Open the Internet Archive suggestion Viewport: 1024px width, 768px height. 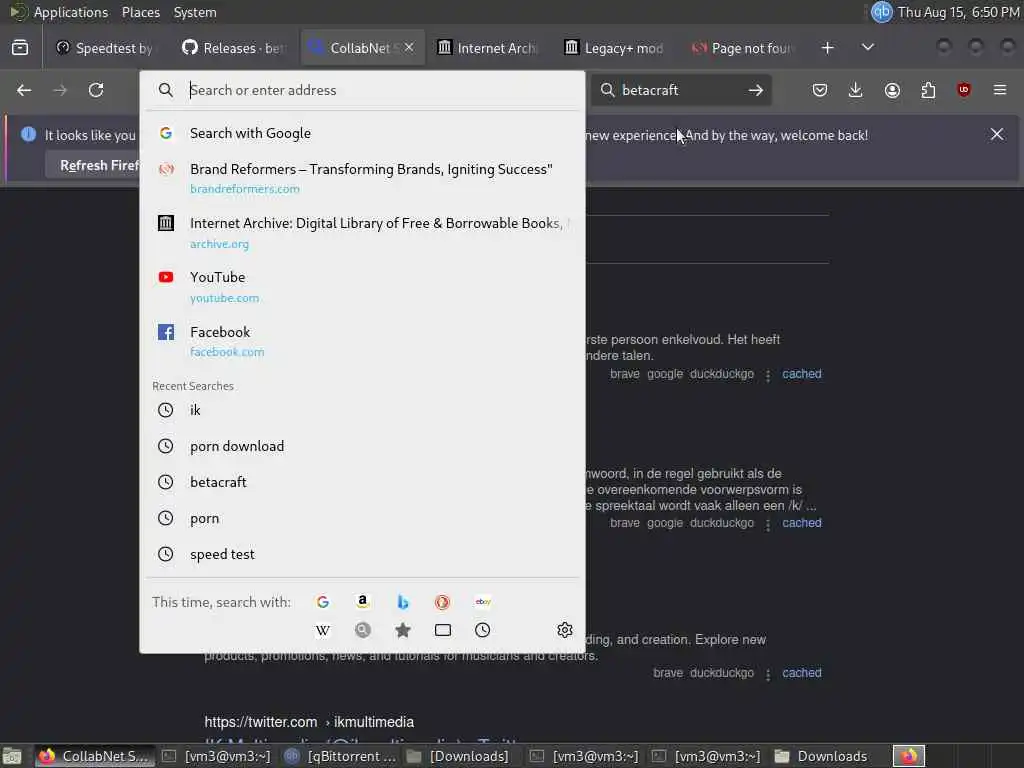click(362, 232)
